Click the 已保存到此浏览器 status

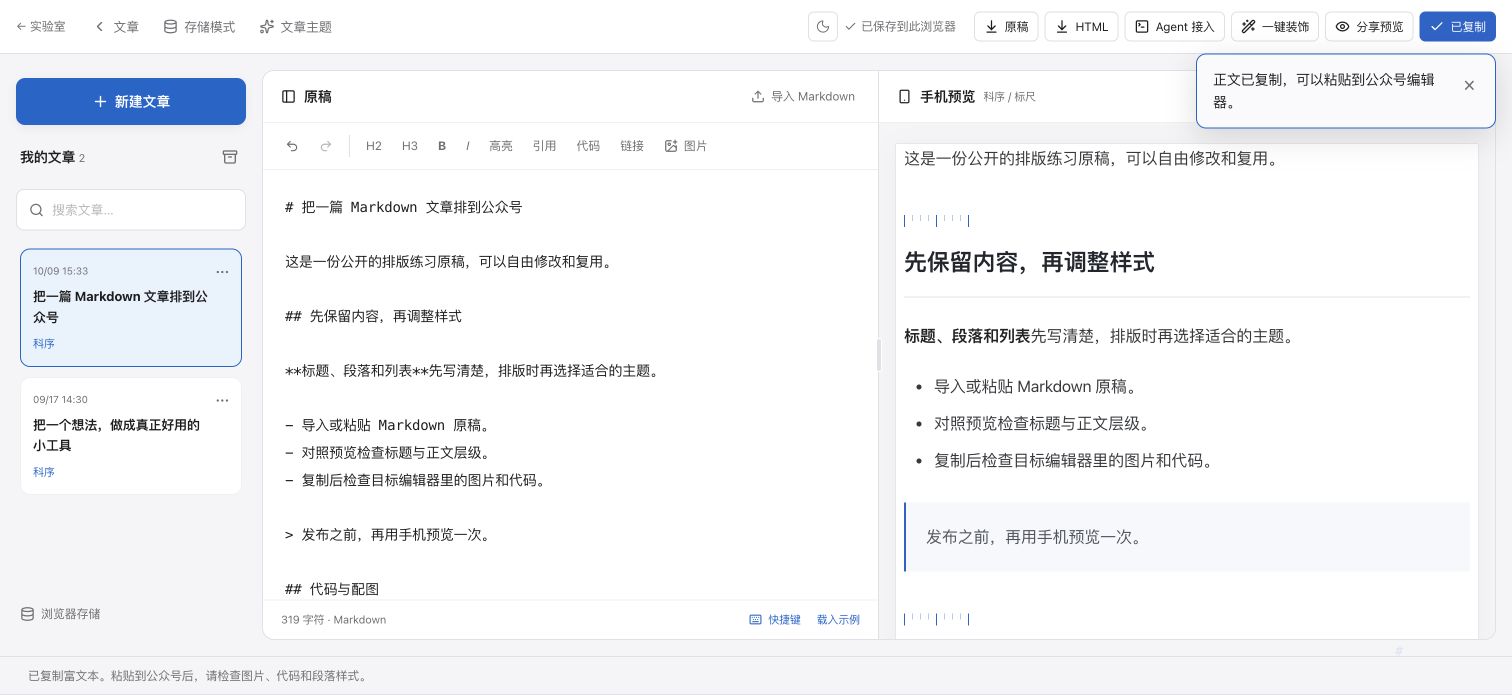click(x=900, y=27)
